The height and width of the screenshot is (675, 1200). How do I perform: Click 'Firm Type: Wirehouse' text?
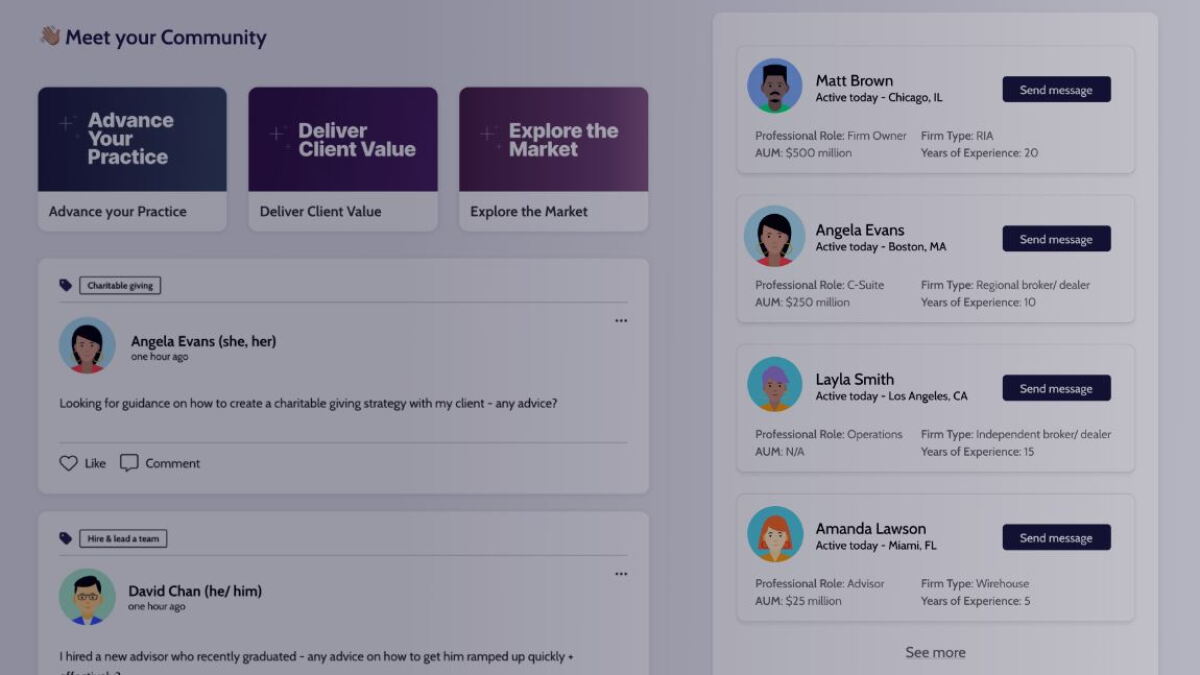975,583
